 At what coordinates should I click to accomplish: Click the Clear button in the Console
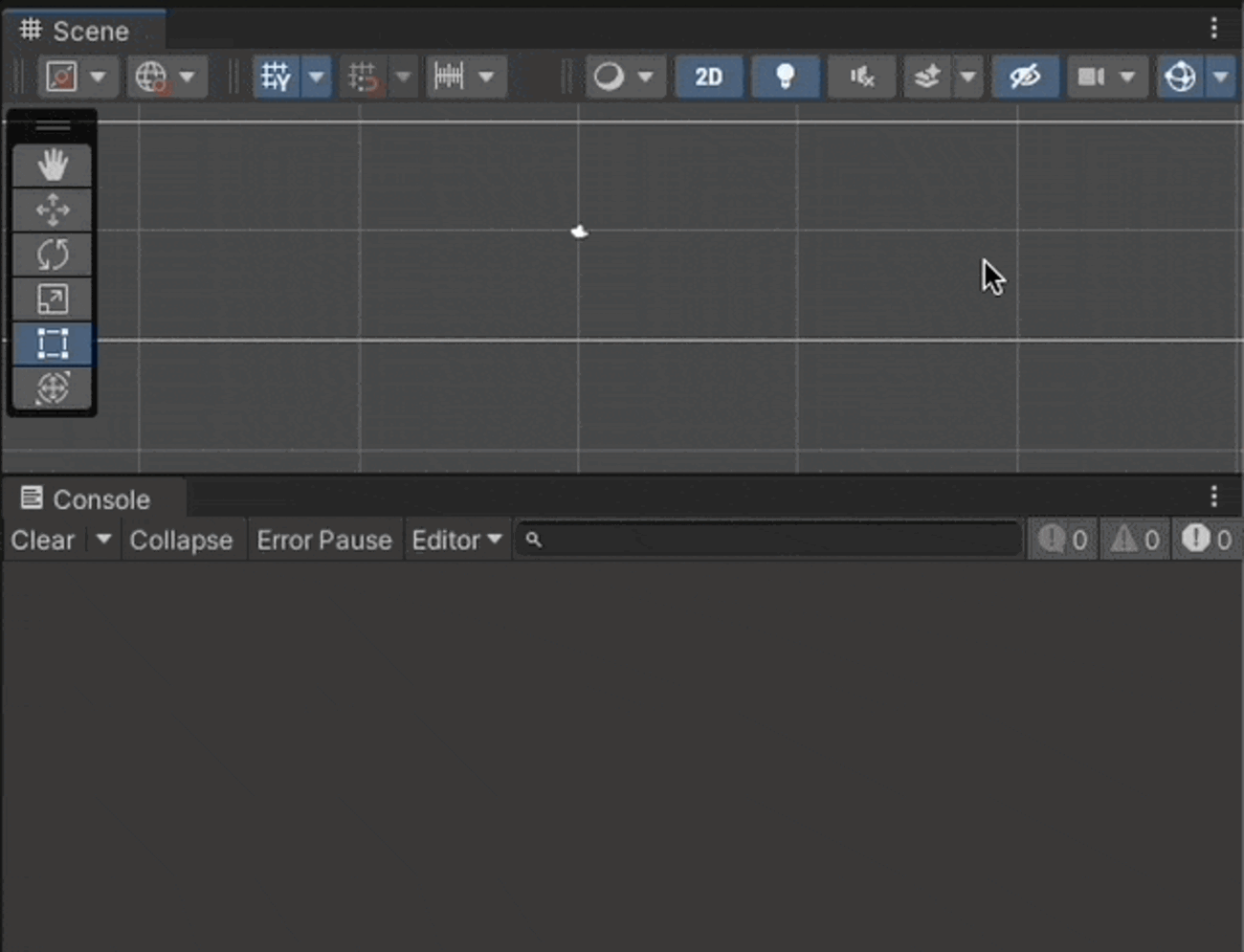[x=42, y=540]
